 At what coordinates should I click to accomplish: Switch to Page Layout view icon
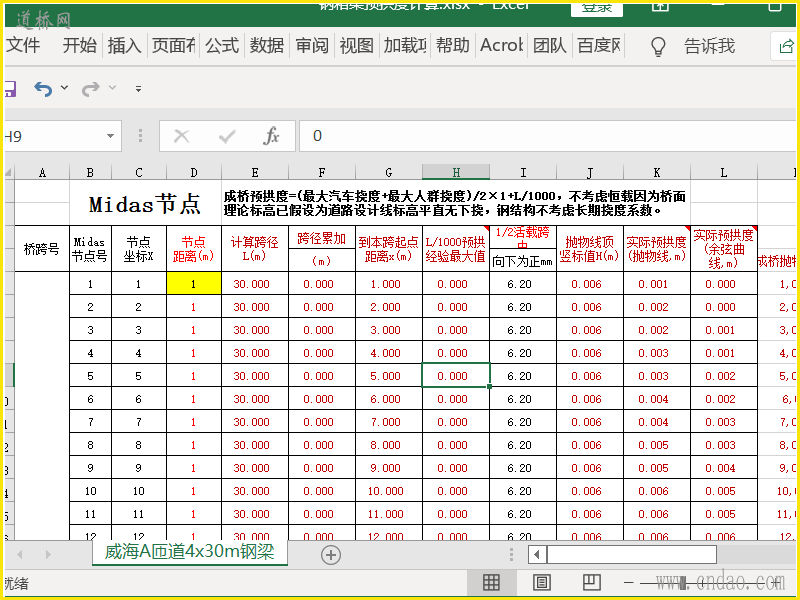(541, 582)
